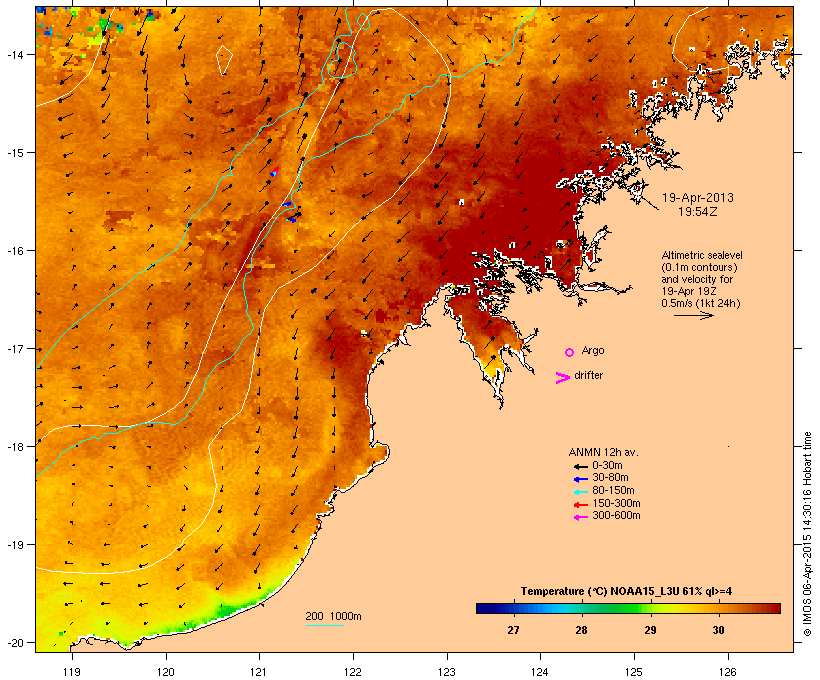Click the date text 19-Apr-2013

698,198
